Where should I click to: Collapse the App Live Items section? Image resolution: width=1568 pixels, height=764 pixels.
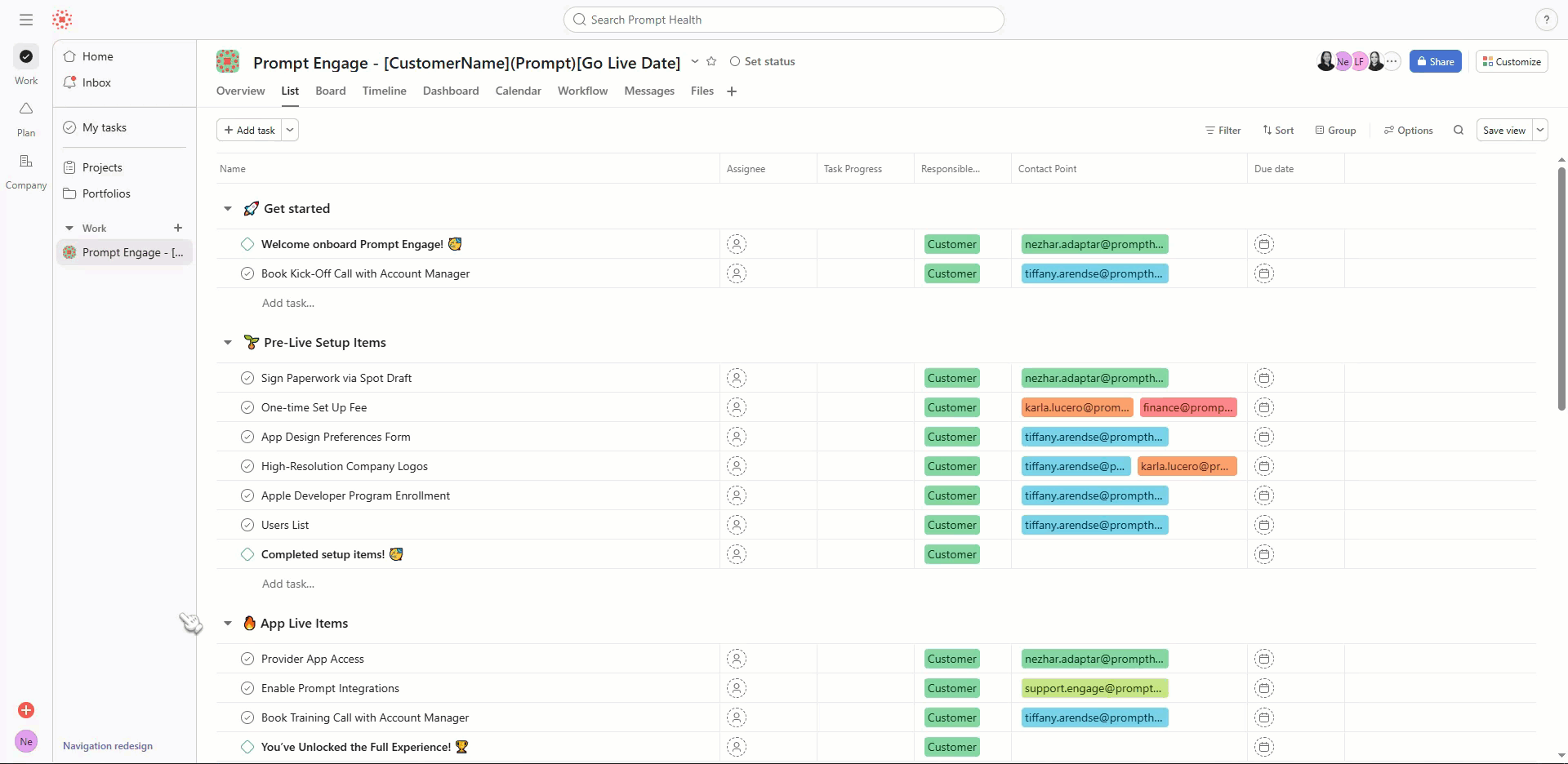point(228,624)
